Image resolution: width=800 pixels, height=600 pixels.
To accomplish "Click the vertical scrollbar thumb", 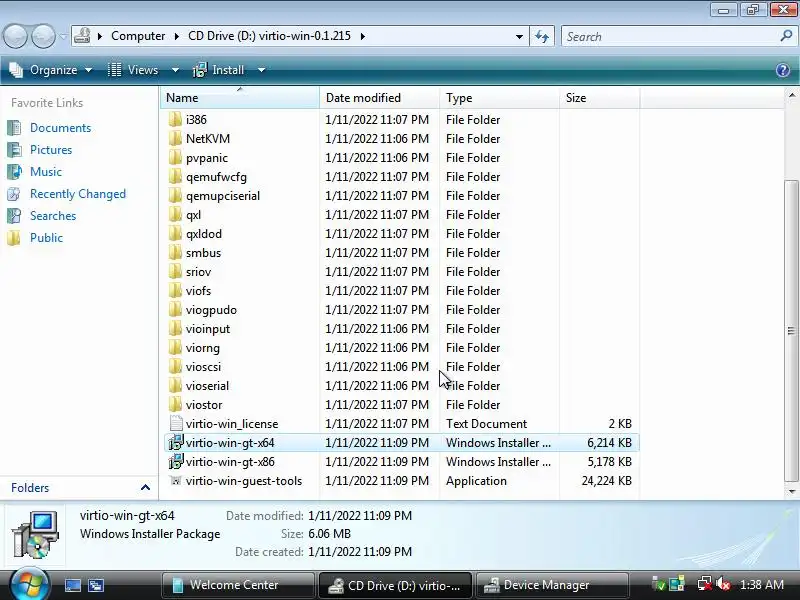I will (791, 331).
